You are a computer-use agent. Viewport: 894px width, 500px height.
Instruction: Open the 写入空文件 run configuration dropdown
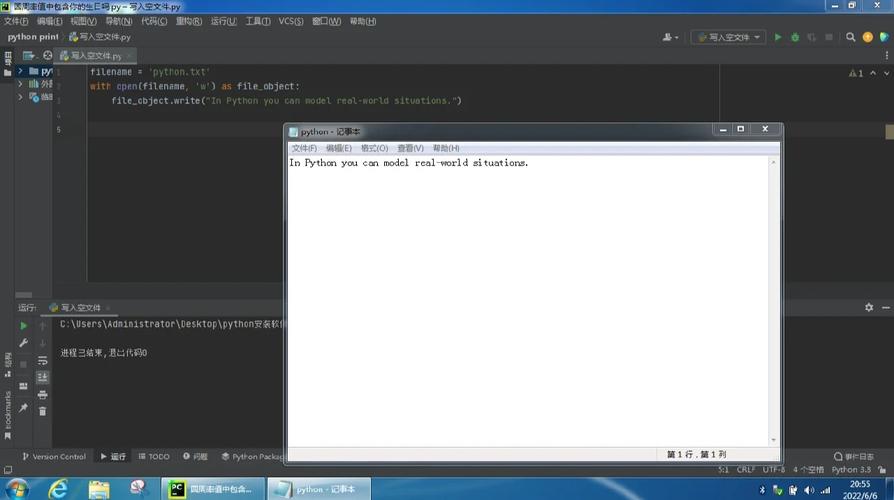tap(729, 37)
